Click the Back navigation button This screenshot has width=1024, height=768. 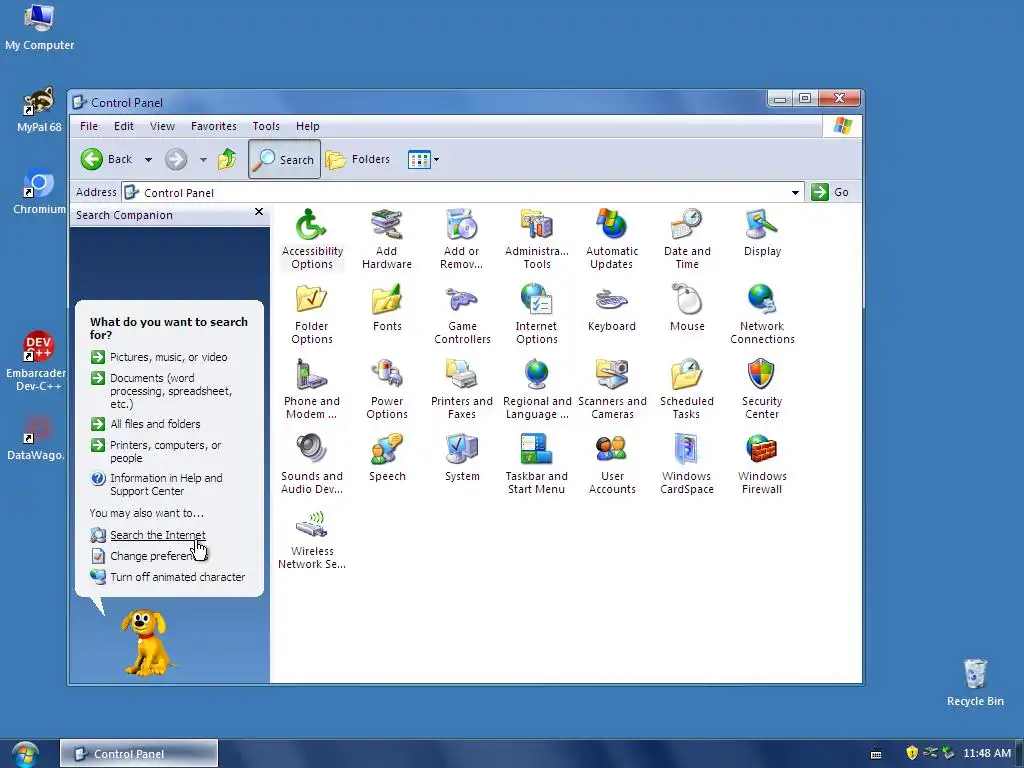click(x=108, y=159)
